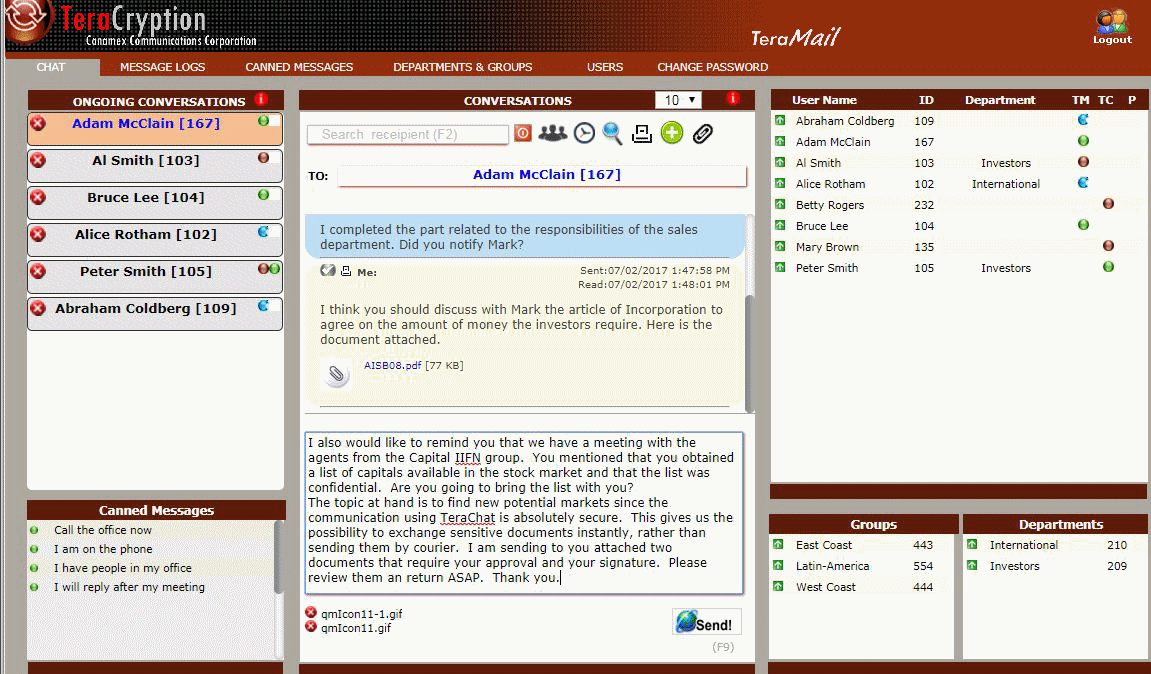Image resolution: width=1151 pixels, height=674 pixels.
Task: Click the printer icon in the conversation toolbar
Action: (642, 133)
